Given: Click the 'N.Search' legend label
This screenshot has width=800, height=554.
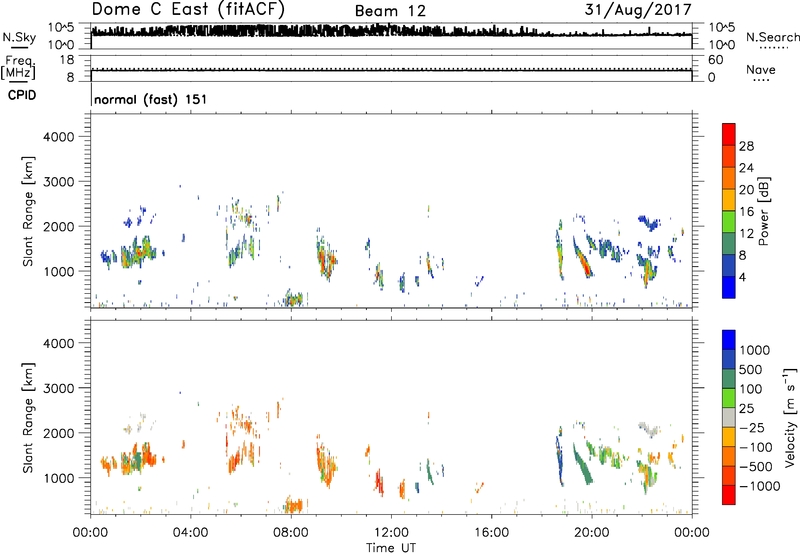Looking at the screenshot, I should (772, 37).
